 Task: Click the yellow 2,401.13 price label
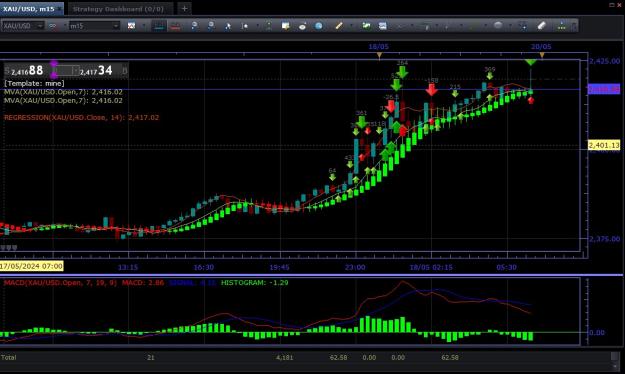[604, 145]
